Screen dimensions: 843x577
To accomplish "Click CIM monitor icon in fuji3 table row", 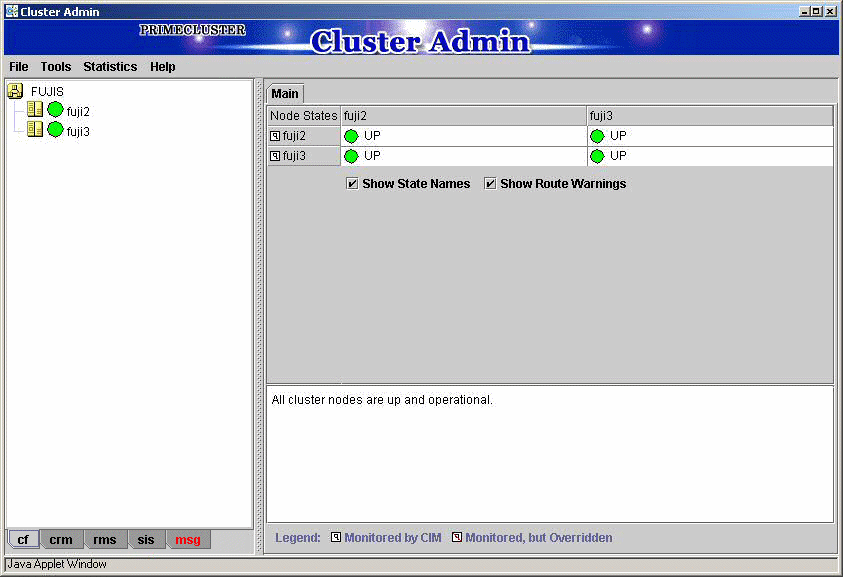I will [x=275, y=156].
